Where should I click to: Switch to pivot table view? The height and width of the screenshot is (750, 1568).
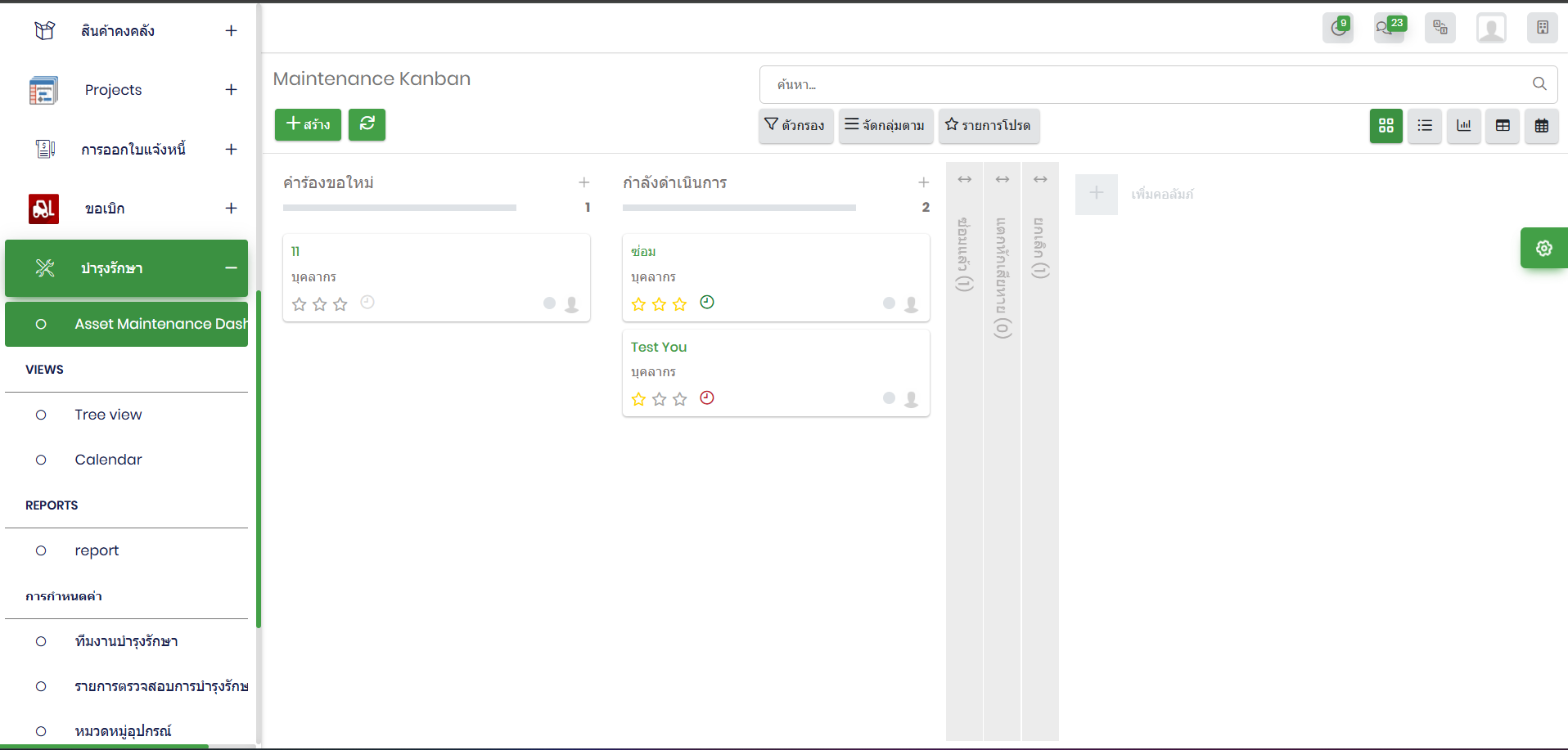(1503, 126)
